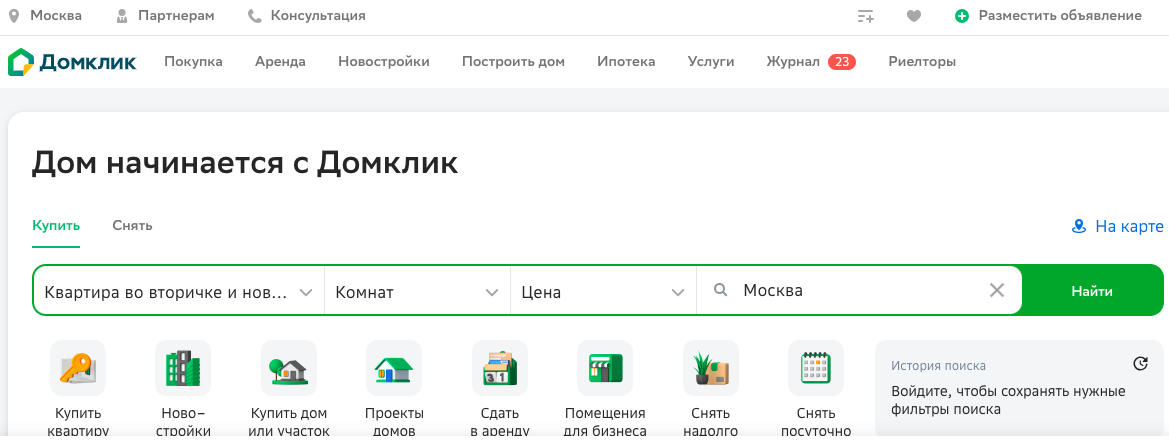This screenshot has height=441, width=1169.
Task: Click the Снять посуточно calendar icon
Action: [x=816, y=368]
